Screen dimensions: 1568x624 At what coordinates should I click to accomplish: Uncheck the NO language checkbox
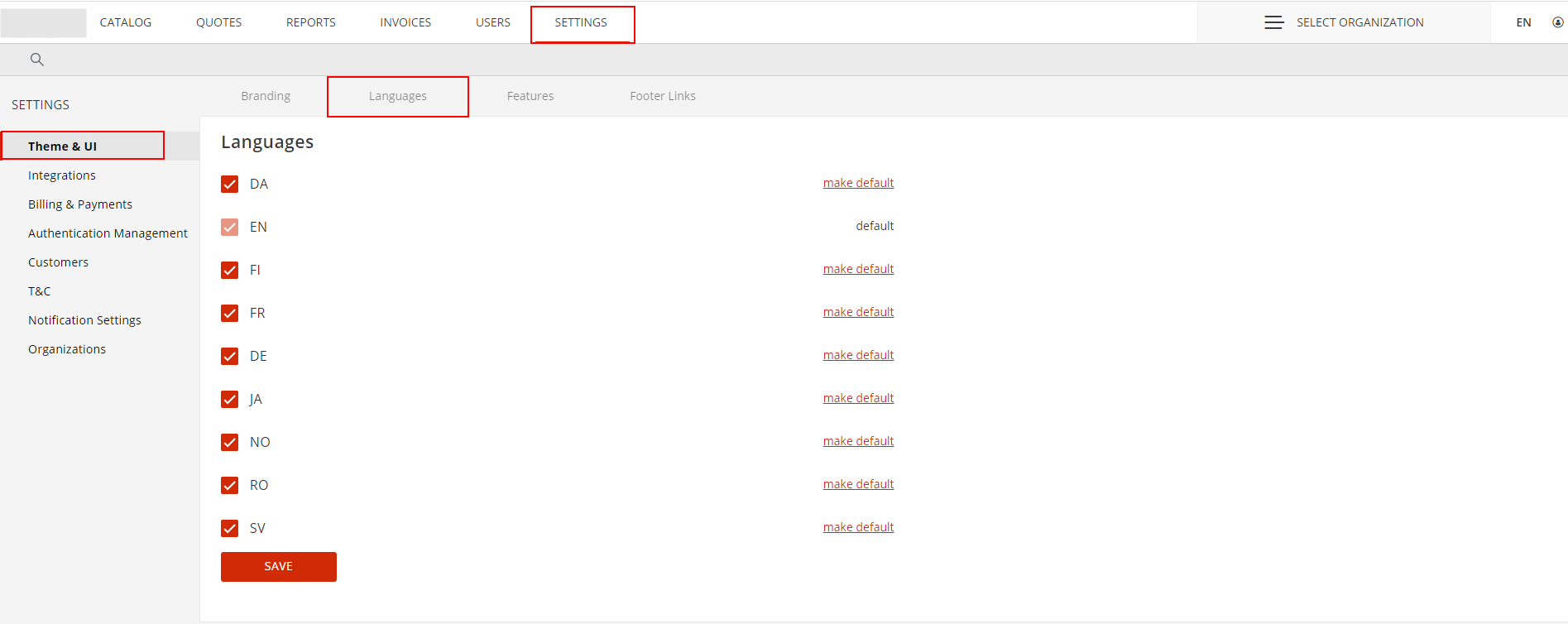(x=230, y=442)
